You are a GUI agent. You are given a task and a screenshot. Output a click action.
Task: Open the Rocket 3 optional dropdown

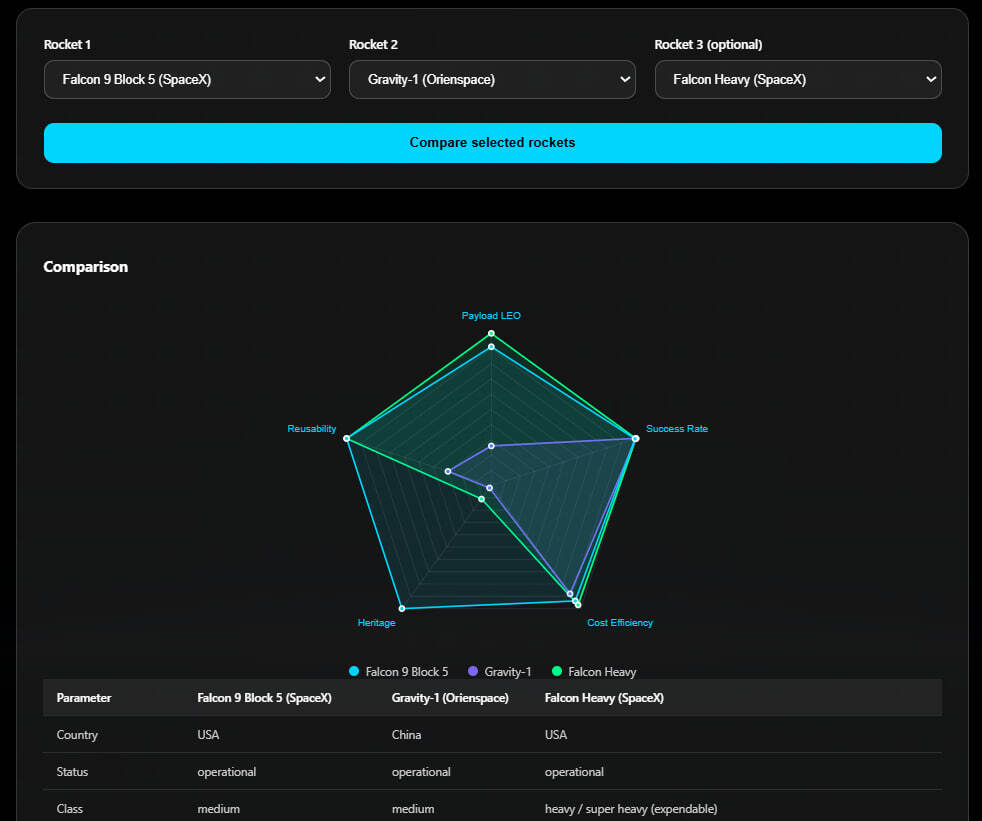798,80
